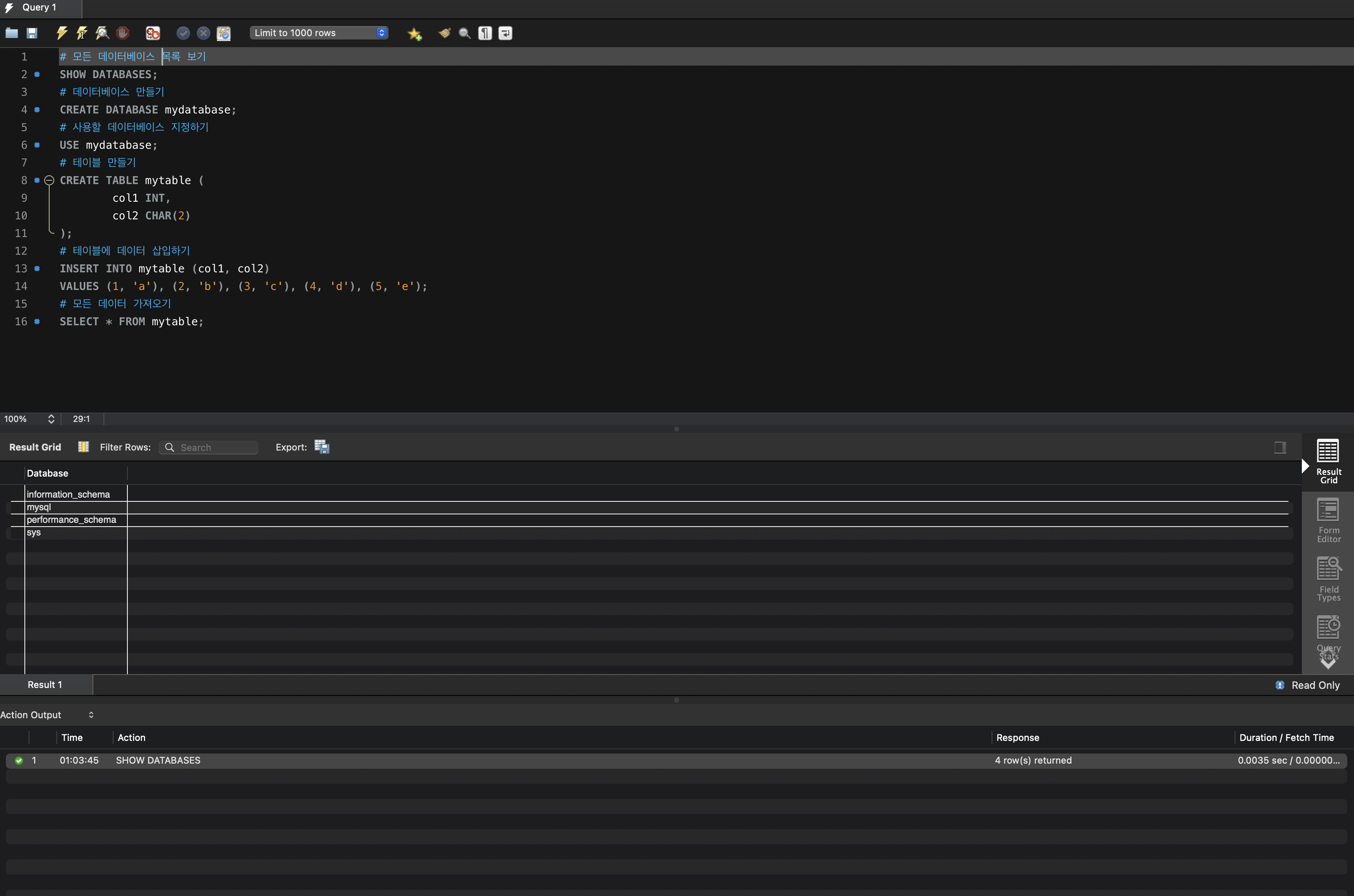Screen dimensions: 1354x896
Task: Add query to favorites star icon
Action: [415, 34]
